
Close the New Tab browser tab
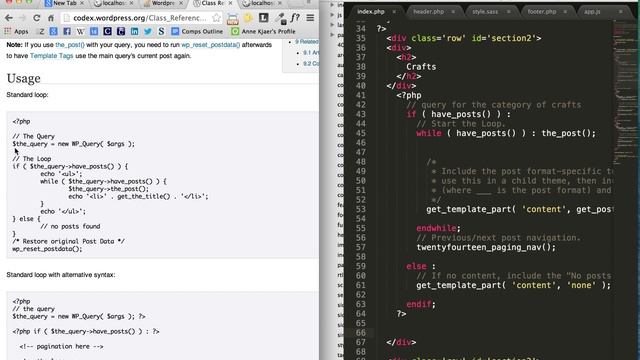[82, 3]
